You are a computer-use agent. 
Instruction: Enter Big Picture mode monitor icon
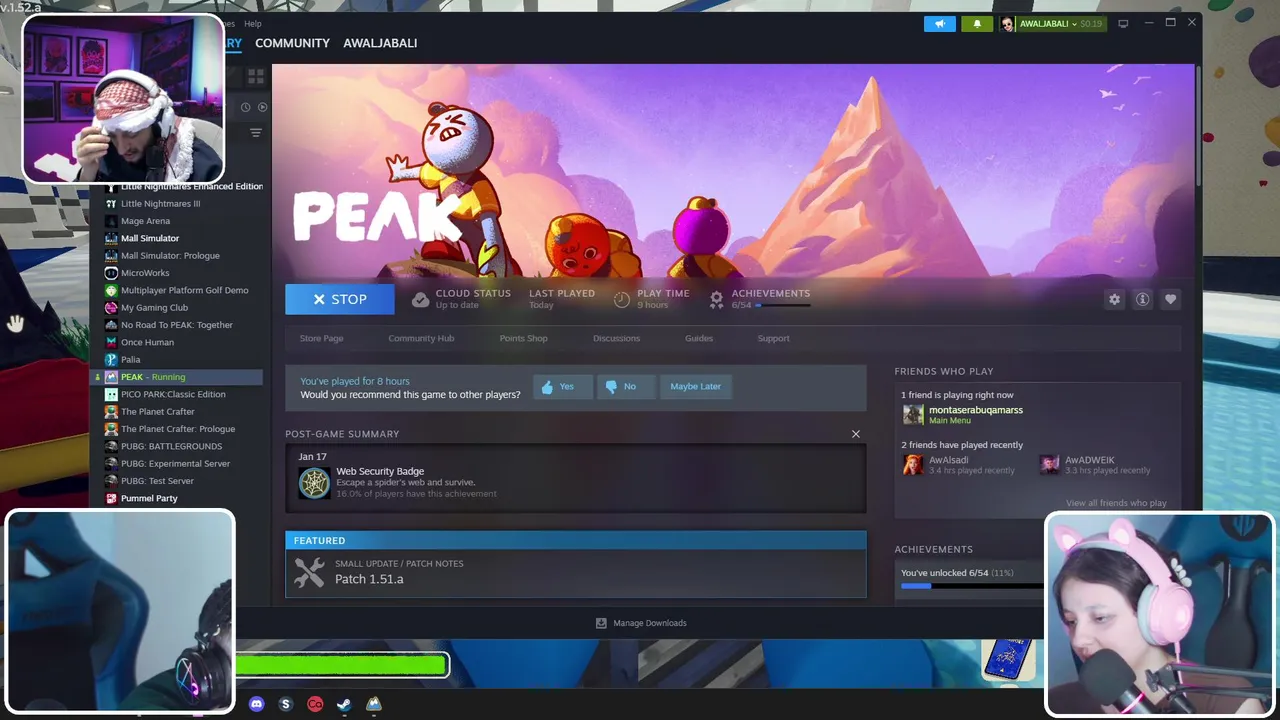point(1123,23)
